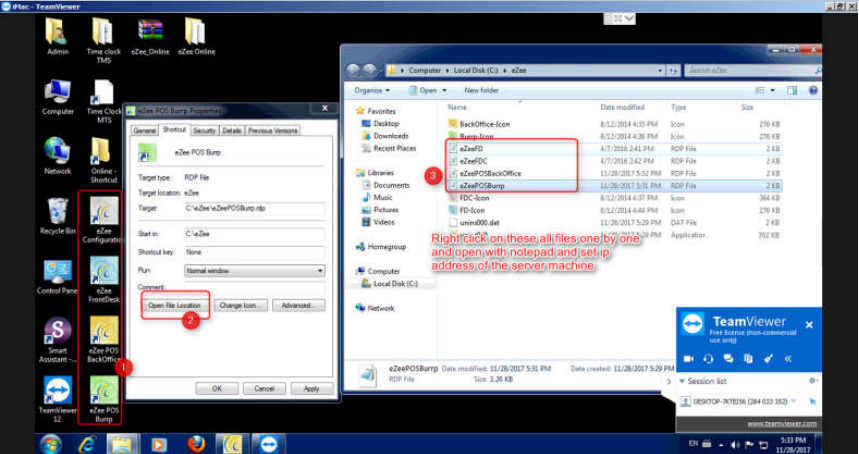Open the eZee_Online archive icon
This screenshot has width=859, height=454.
pyautogui.click(x=150, y=37)
